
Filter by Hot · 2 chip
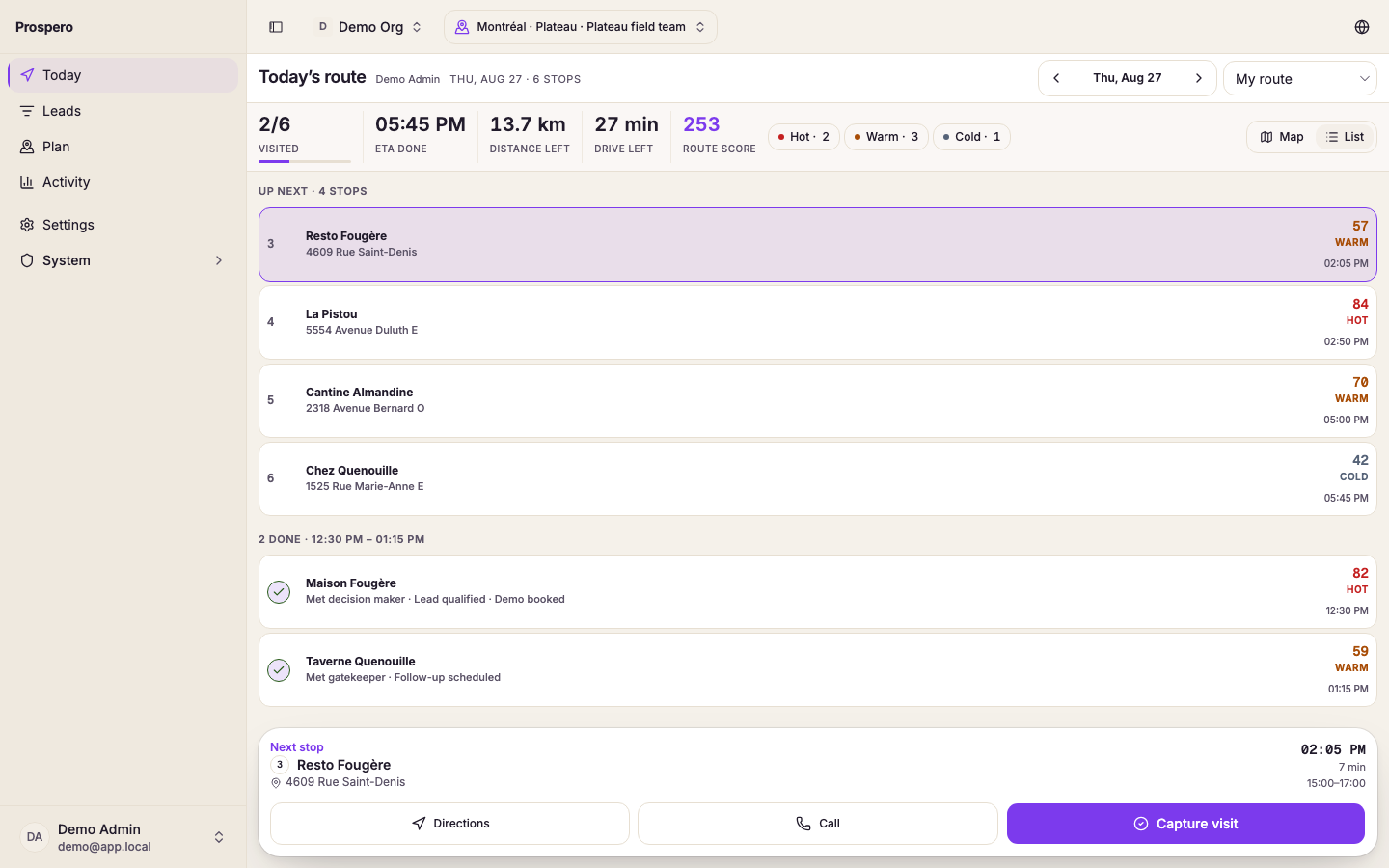tap(803, 137)
